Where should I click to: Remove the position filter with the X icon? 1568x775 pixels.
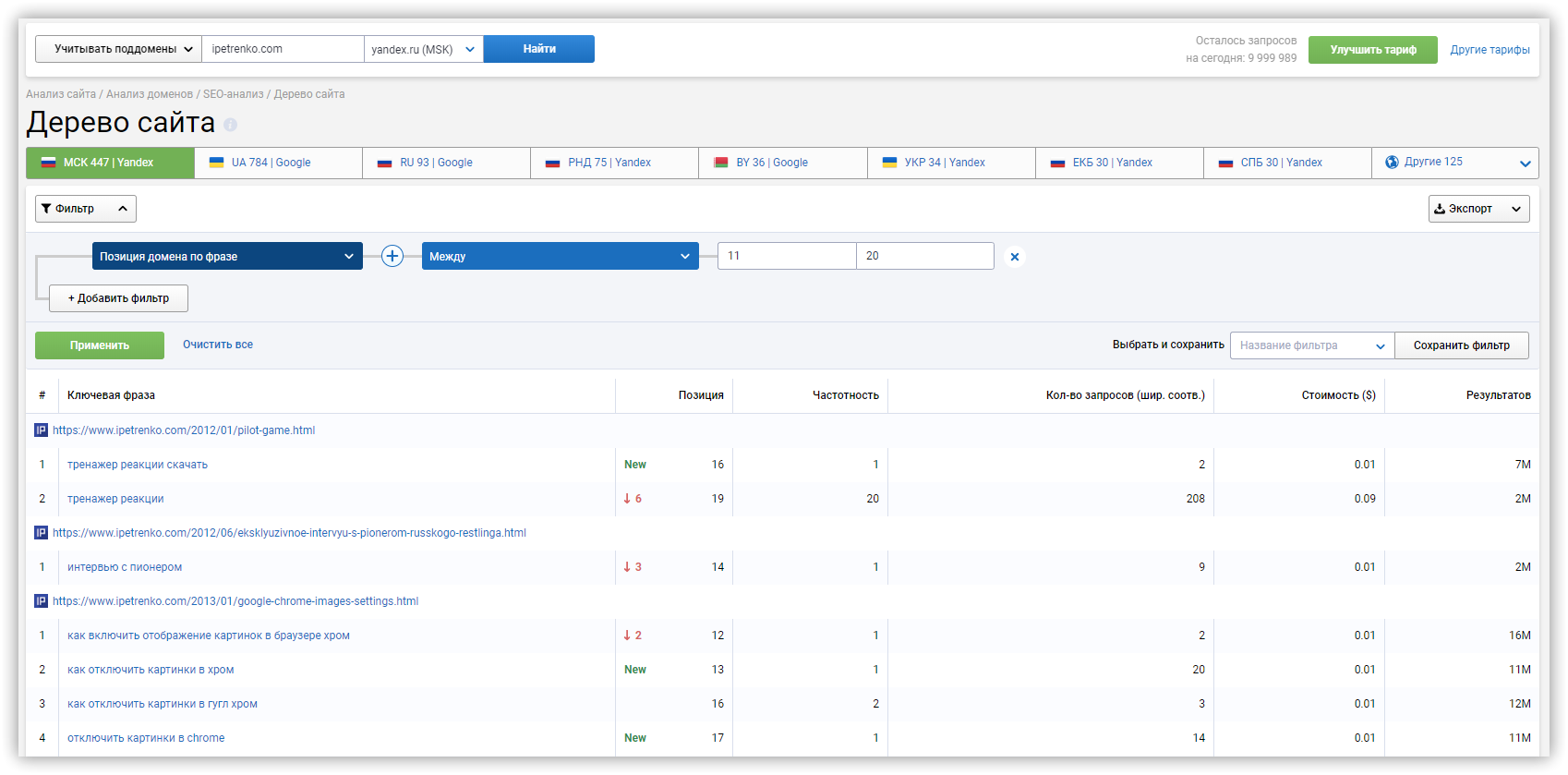(x=1015, y=257)
